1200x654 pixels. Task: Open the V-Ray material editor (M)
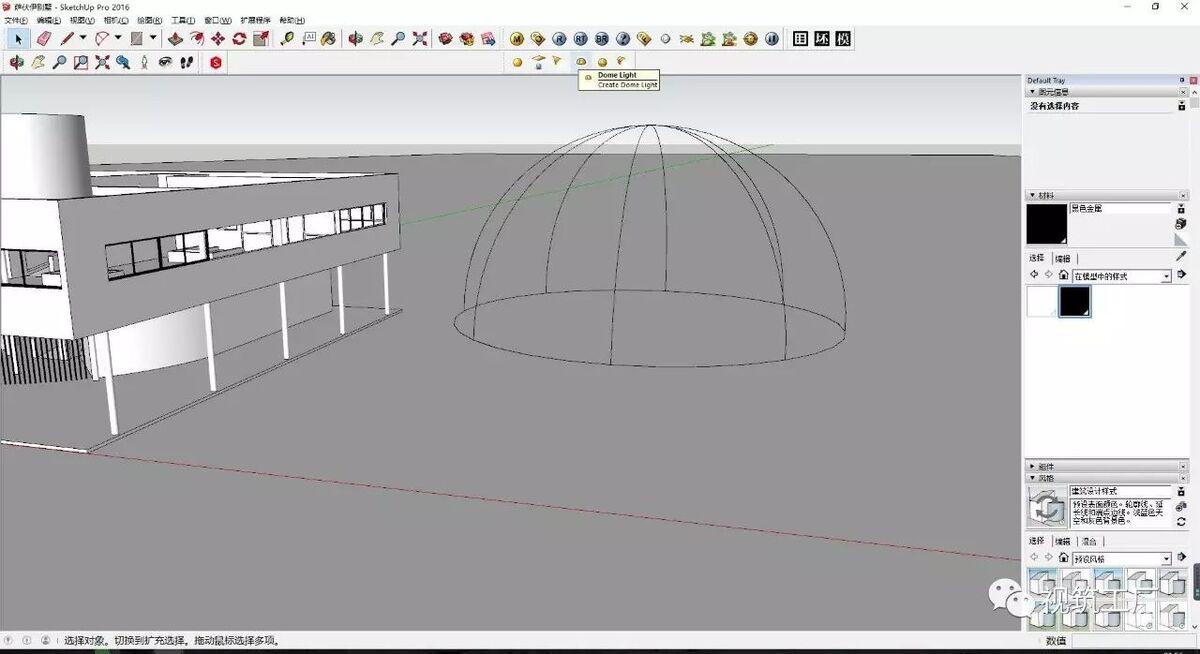point(517,39)
